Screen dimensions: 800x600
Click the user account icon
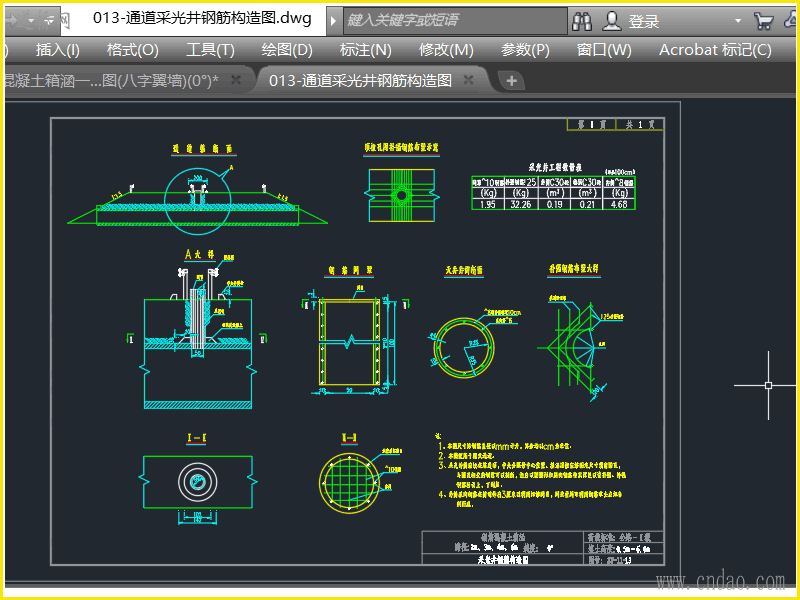pyautogui.click(x=613, y=20)
